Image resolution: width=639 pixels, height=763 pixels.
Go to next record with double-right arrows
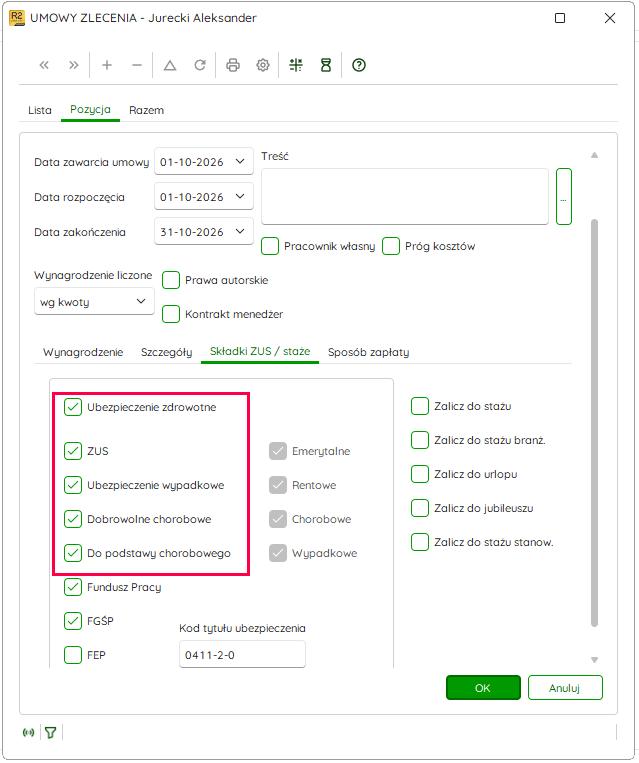click(x=73, y=65)
